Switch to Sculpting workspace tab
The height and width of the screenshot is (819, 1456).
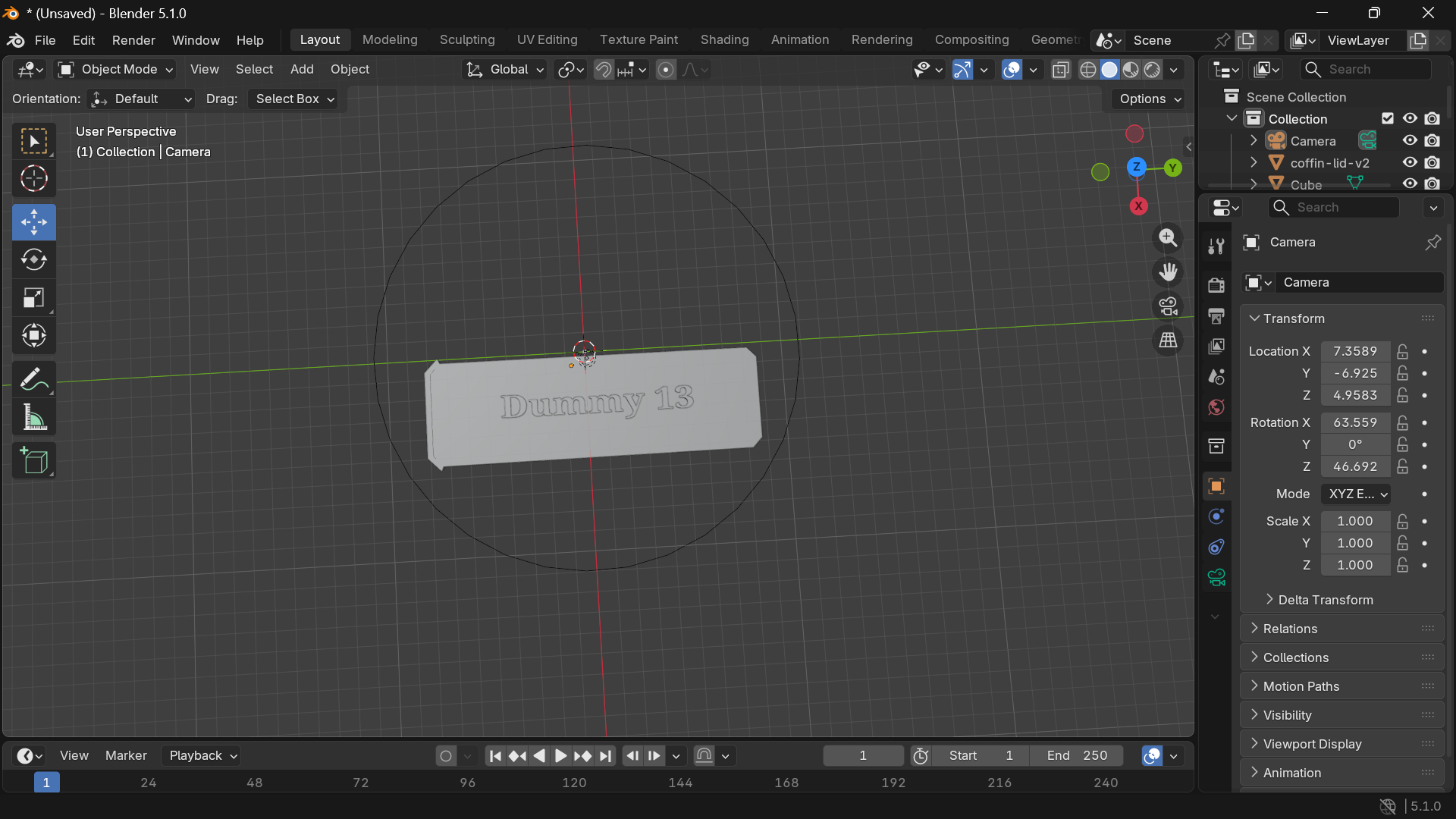[x=467, y=39]
